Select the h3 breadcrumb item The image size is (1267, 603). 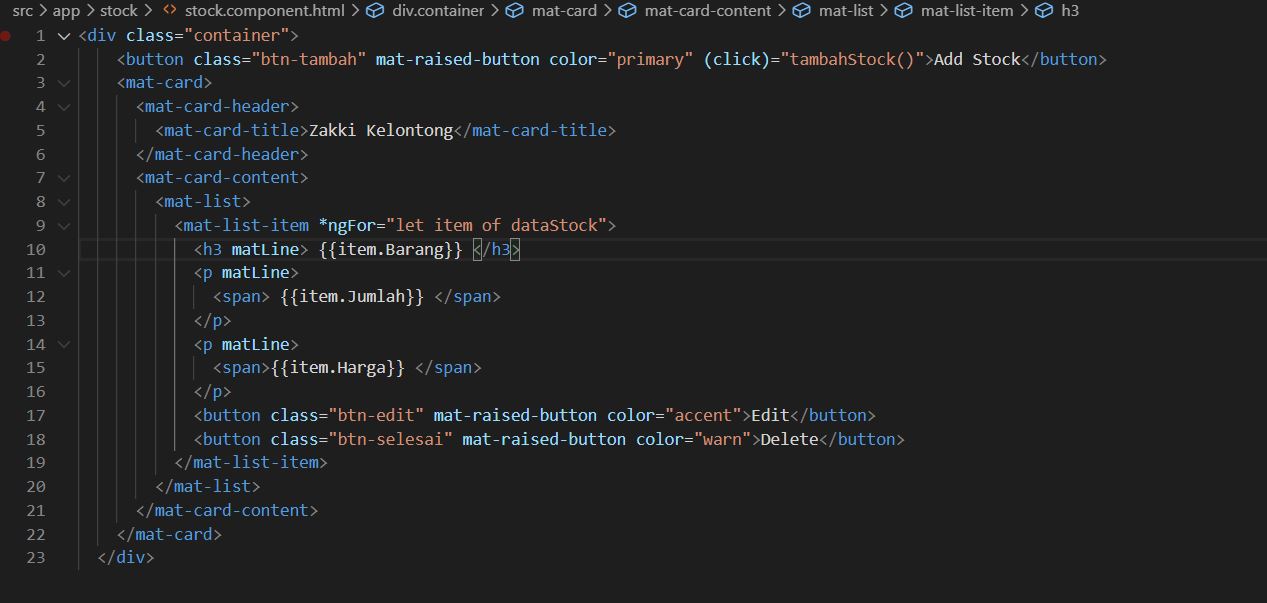[x=1070, y=10]
